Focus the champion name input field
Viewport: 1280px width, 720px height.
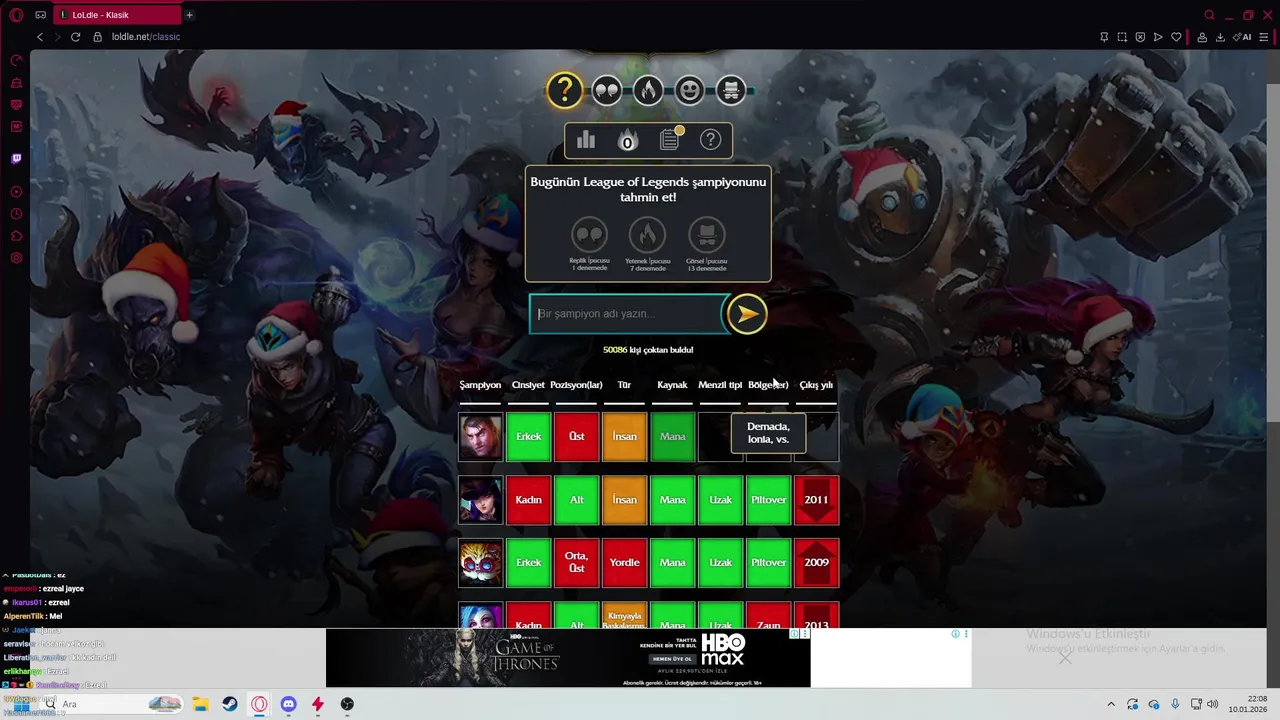pyautogui.click(x=626, y=314)
